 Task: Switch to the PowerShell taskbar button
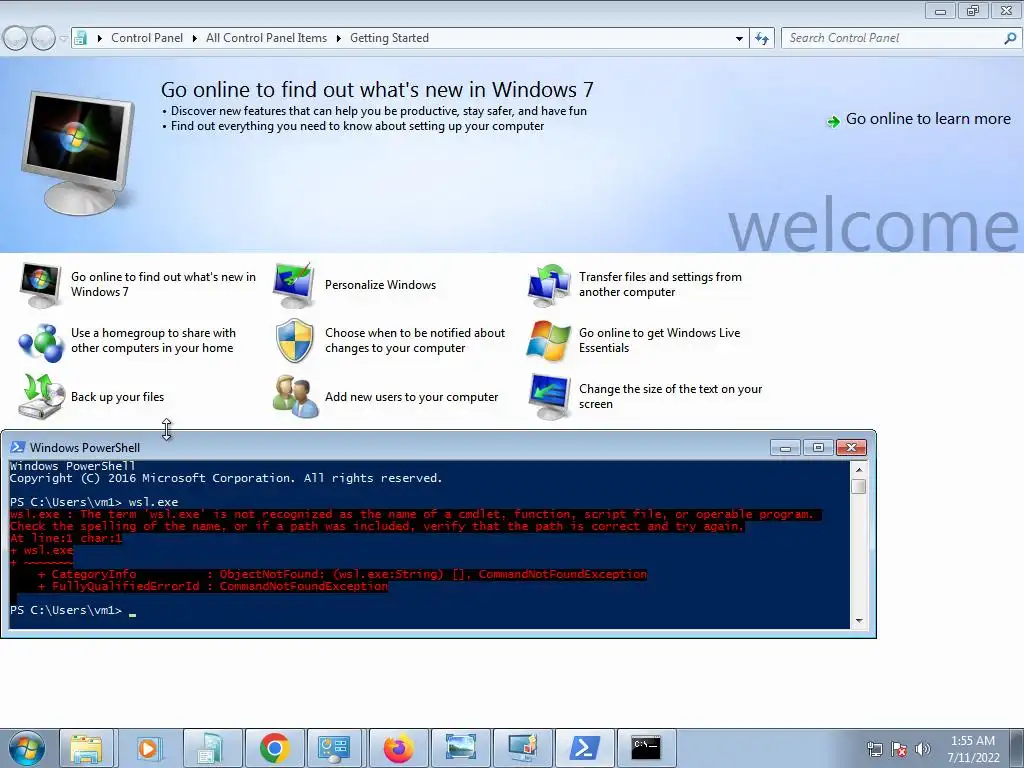tap(584, 748)
